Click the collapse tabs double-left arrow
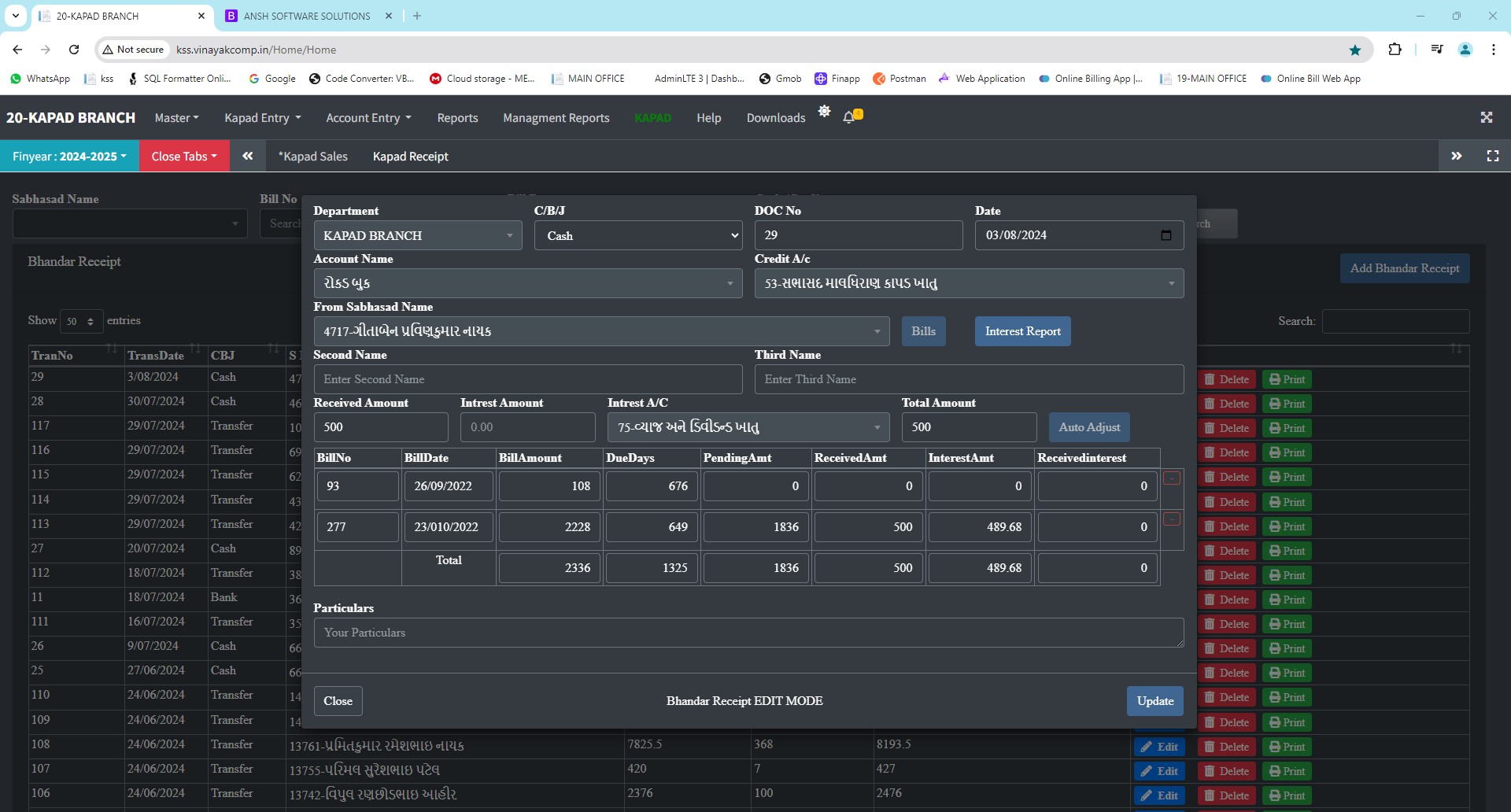Screen dimensions: 1511x812 [x=248, y=156]
